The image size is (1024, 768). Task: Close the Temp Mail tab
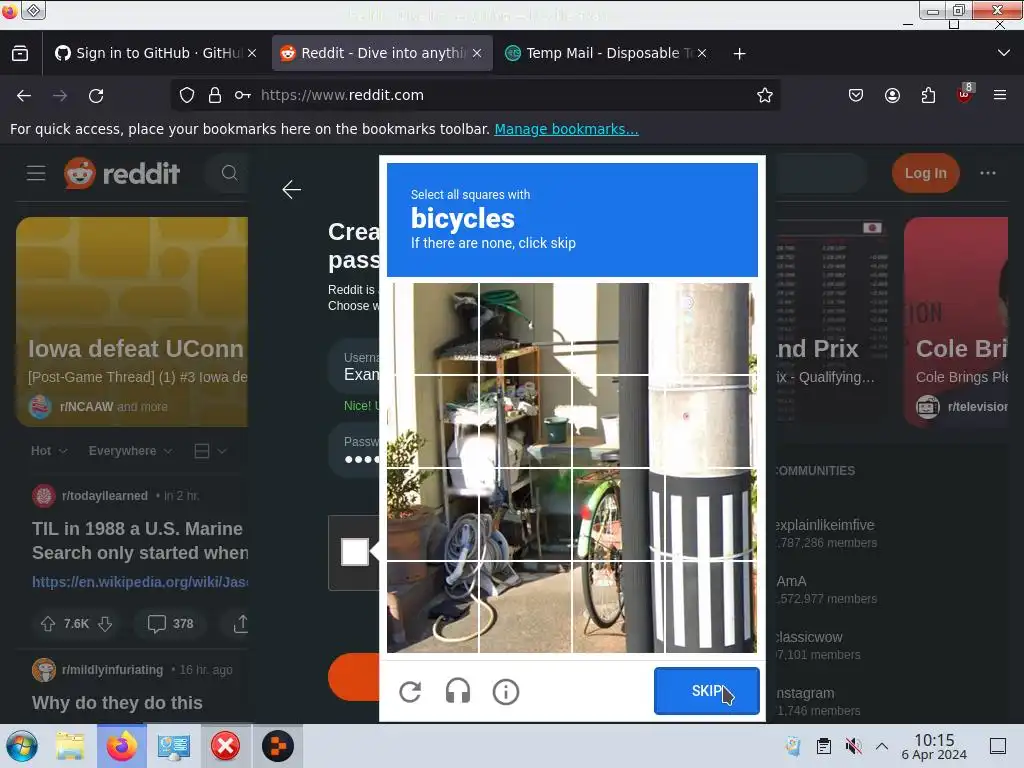(x=702, y=54)
